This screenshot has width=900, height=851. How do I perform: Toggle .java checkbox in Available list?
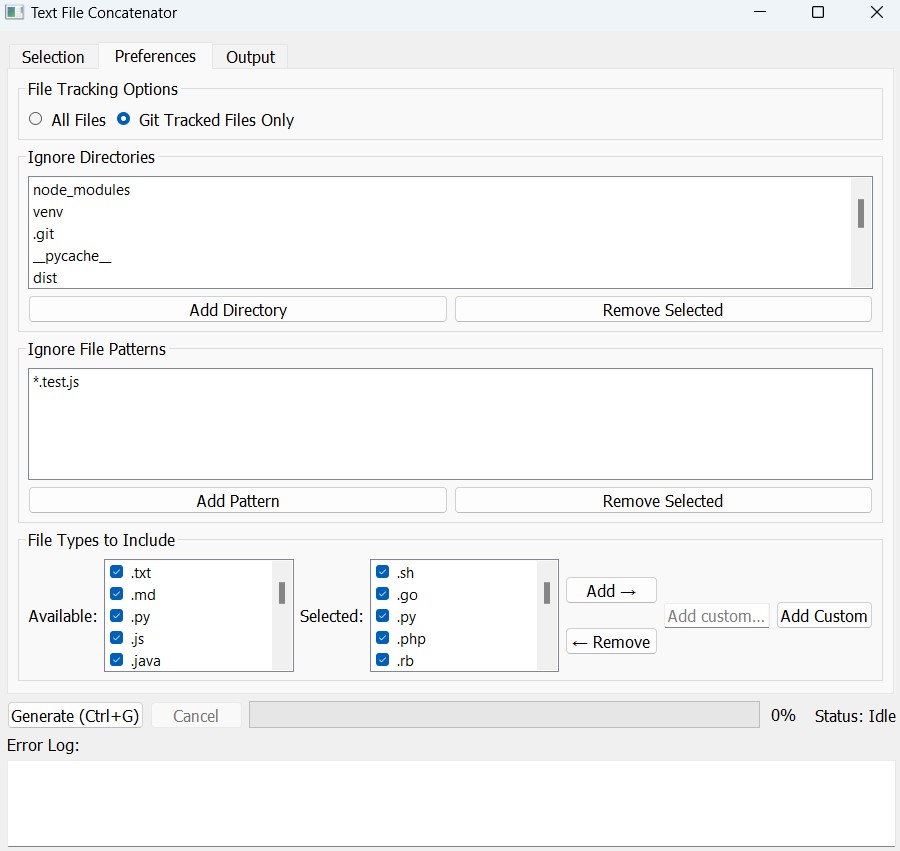(117, 660)
